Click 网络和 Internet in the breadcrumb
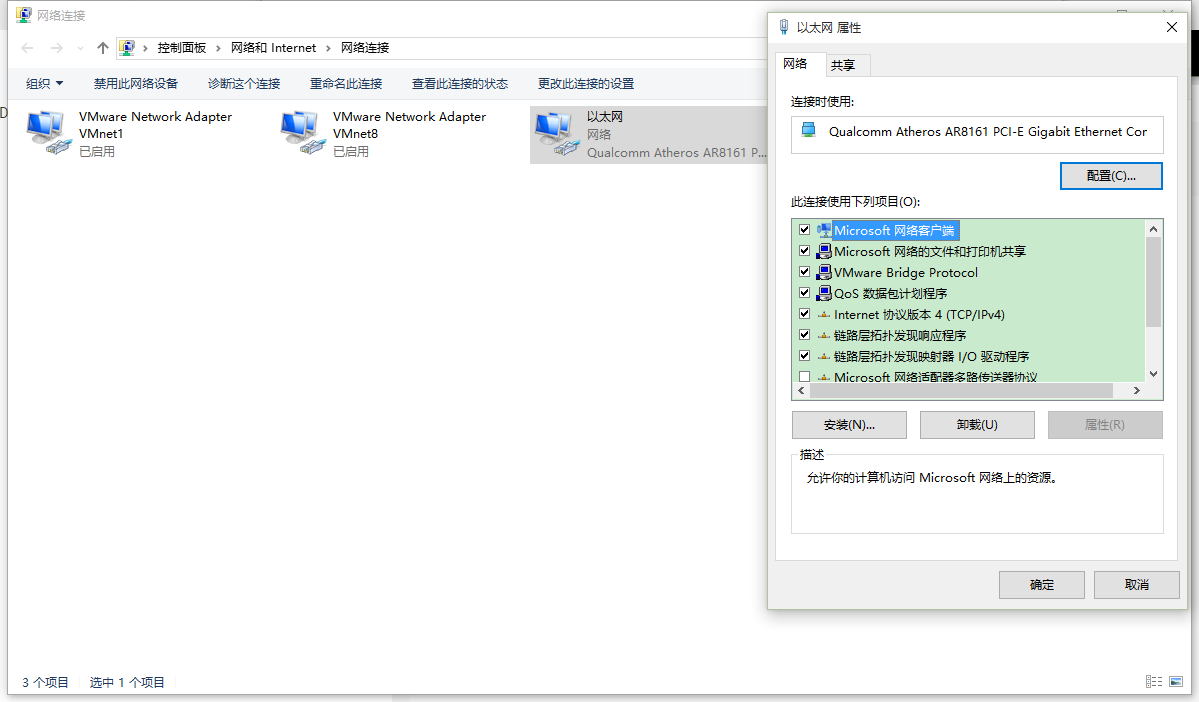The height and width of the screenshot is (702, 1199). pos(273,48)
